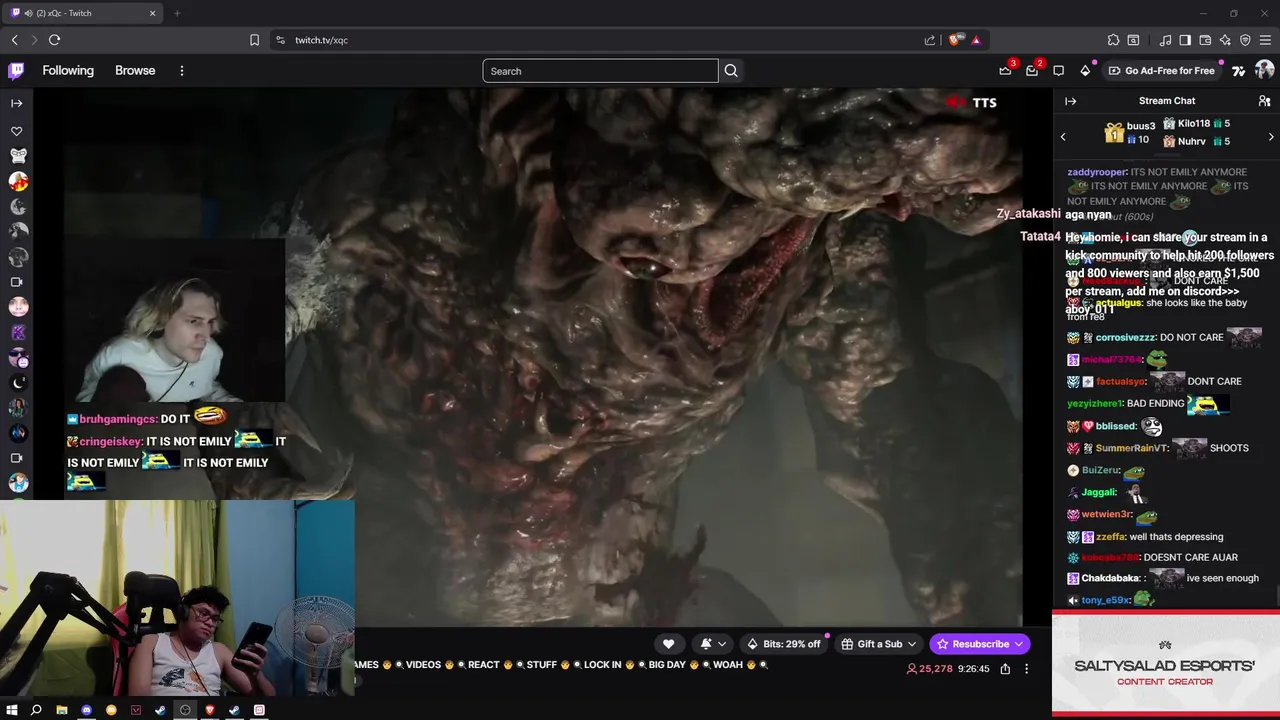Click the Resubscribe button
The width and height of the screenshot is (1280, 720).
980,644
